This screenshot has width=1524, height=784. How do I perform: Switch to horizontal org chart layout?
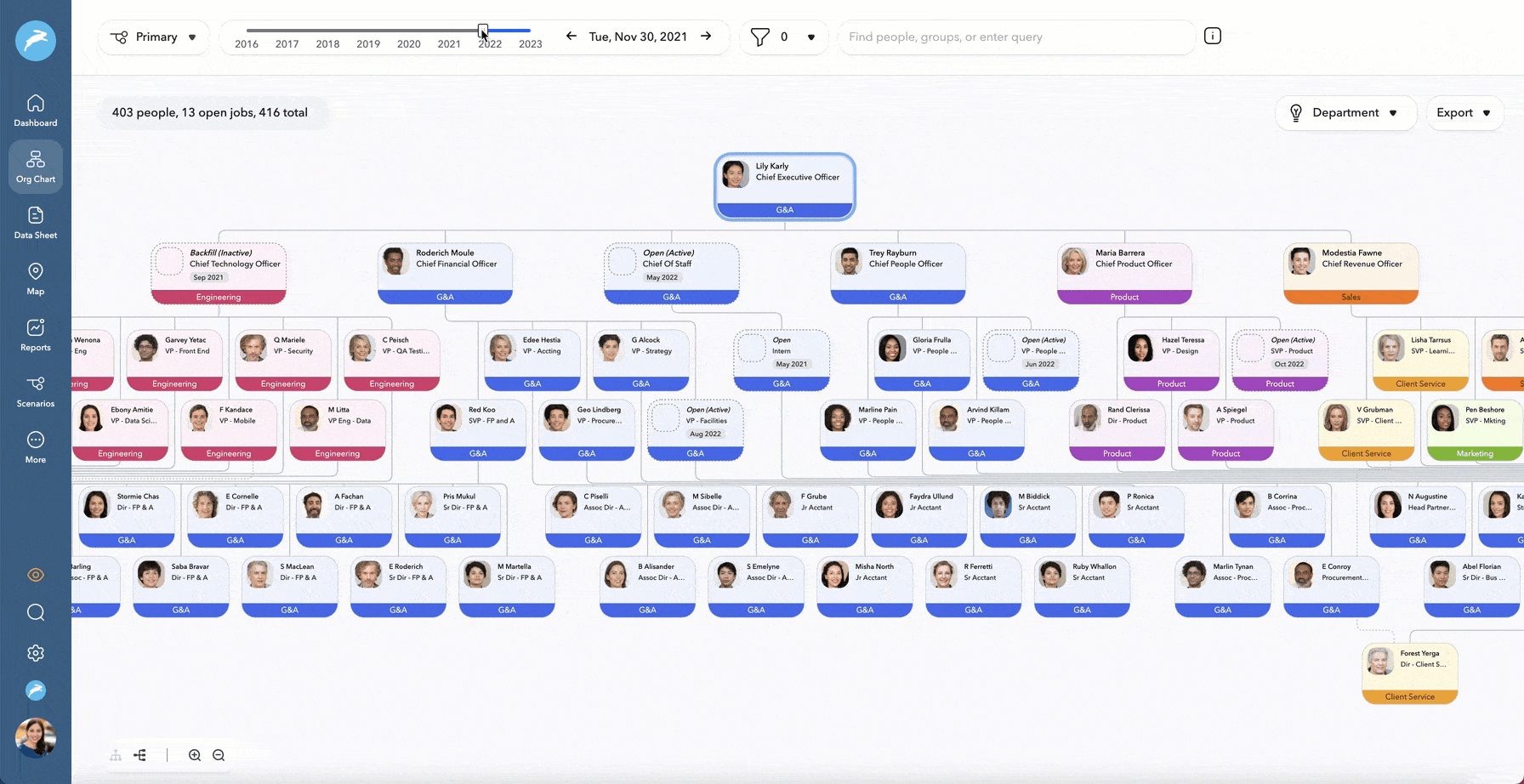tap(140, 754)
